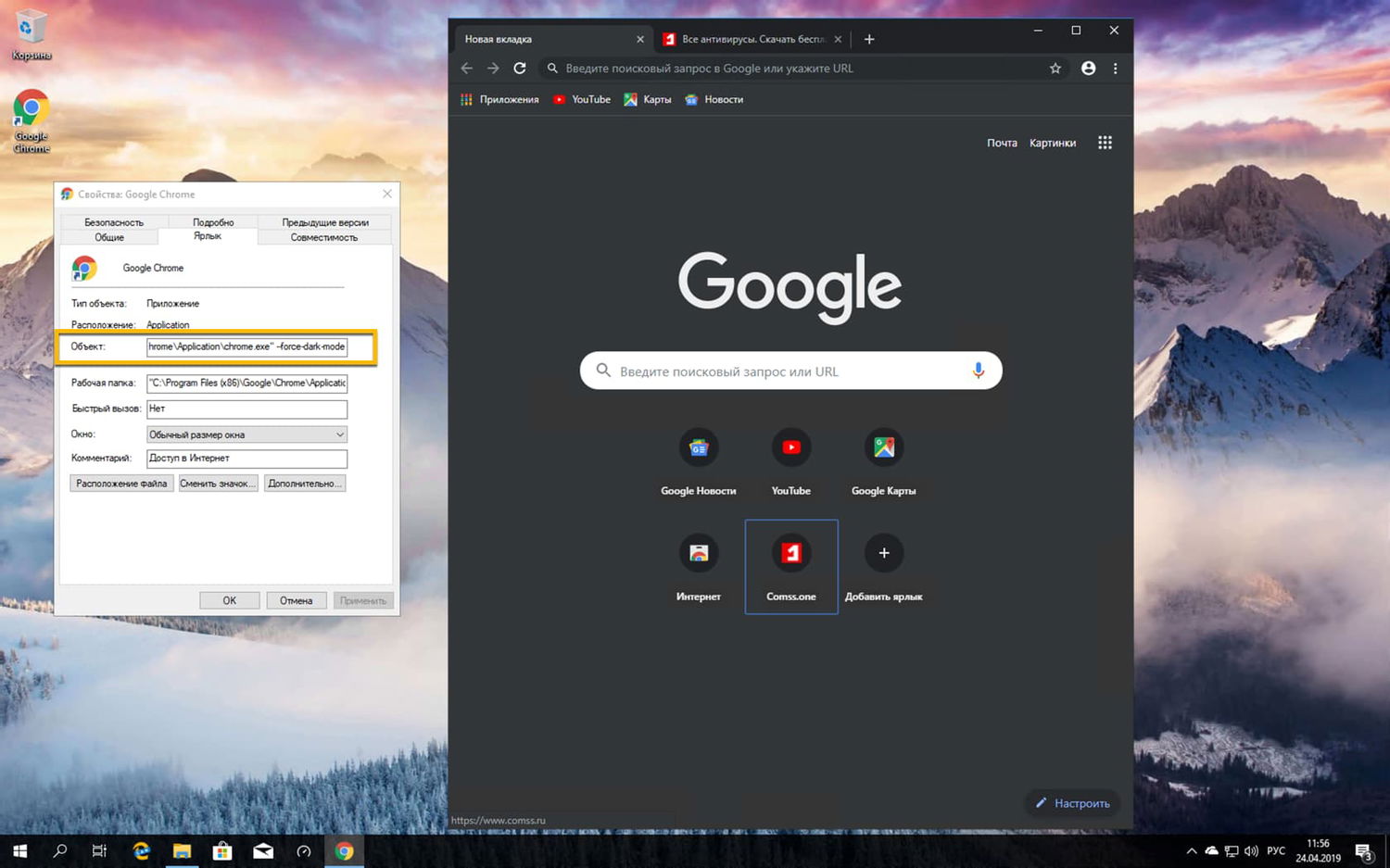Click the microphone icon in the search bar
The width and height of the screenshot is (1390, 868).
click(979, 371)
